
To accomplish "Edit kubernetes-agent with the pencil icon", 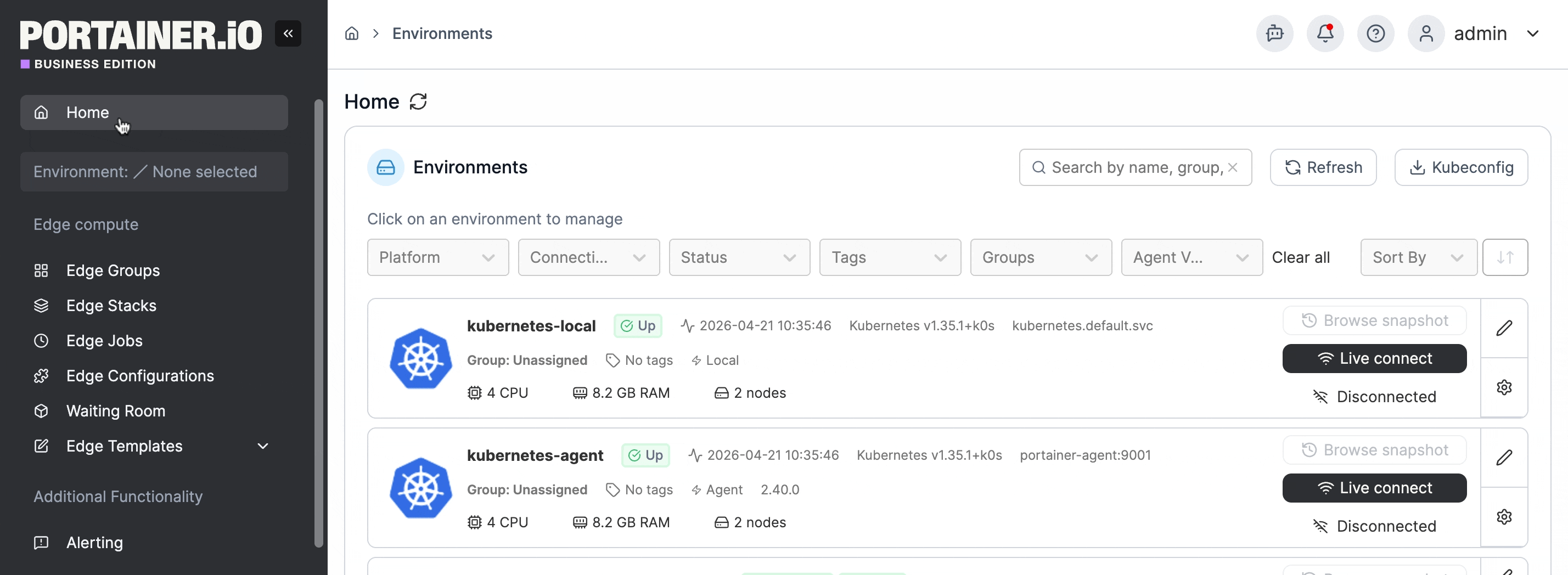I will 1504,458.
